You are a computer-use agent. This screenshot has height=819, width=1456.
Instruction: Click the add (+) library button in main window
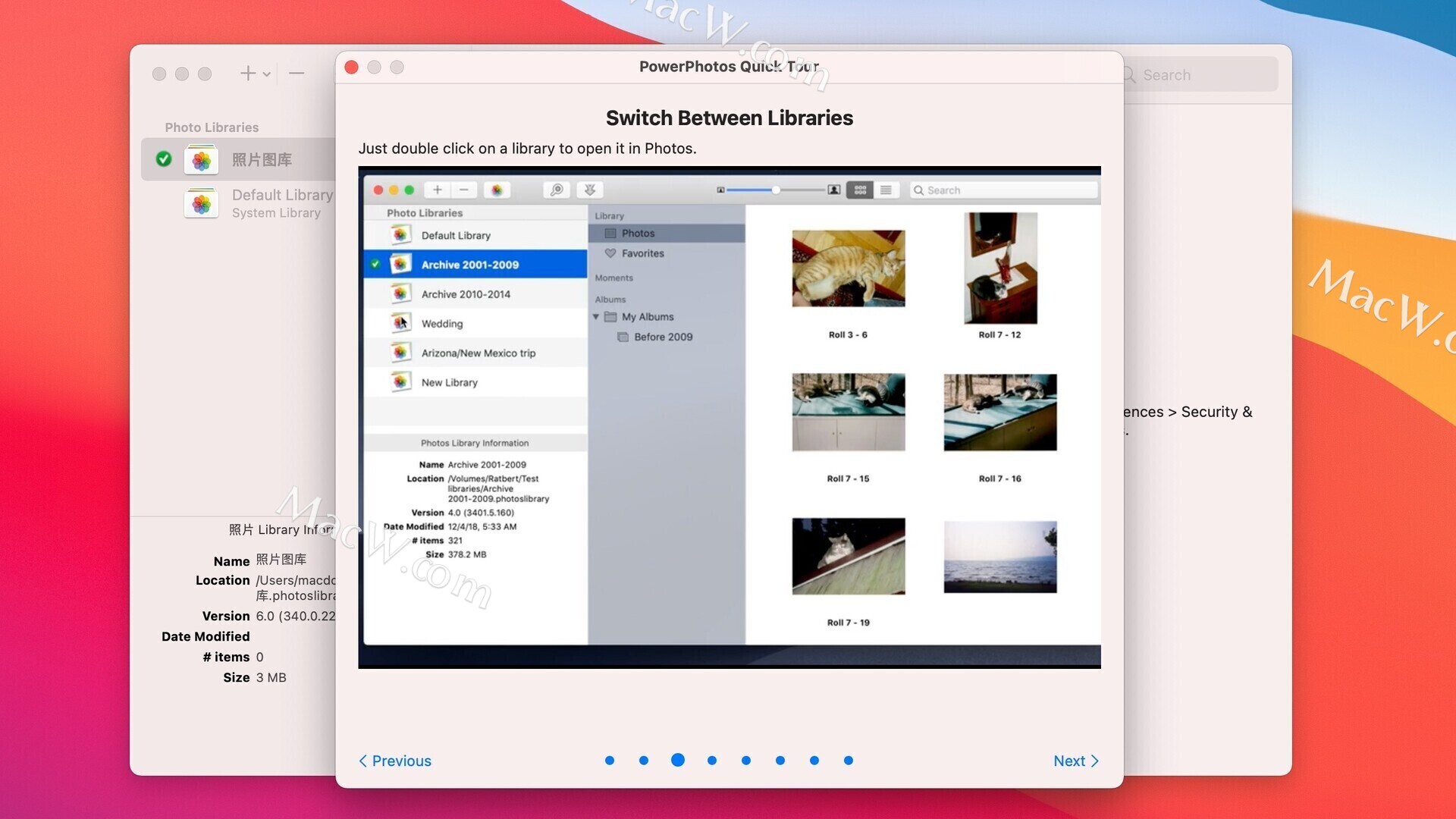click(x=247, y=74)
